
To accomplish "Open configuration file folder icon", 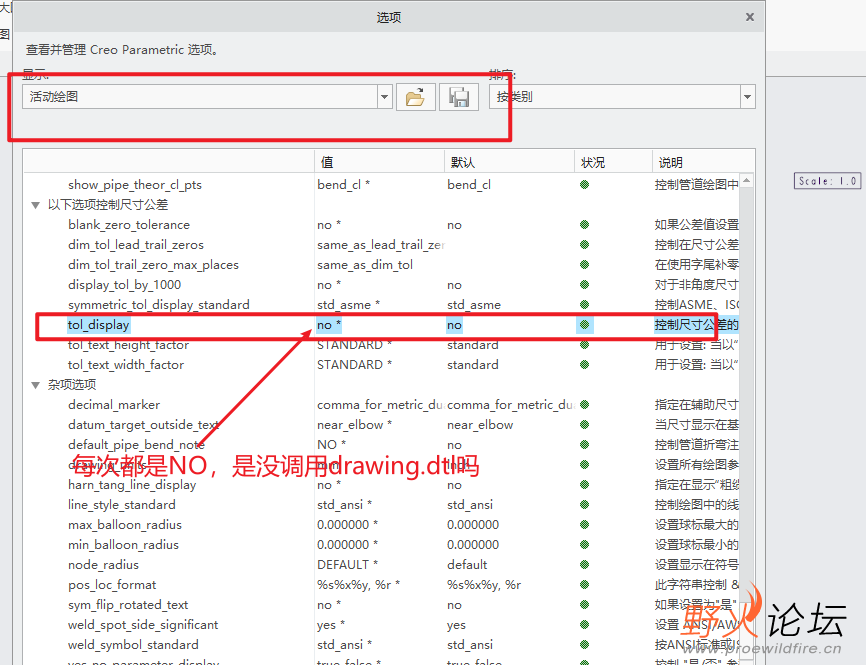I will [415, 97].
